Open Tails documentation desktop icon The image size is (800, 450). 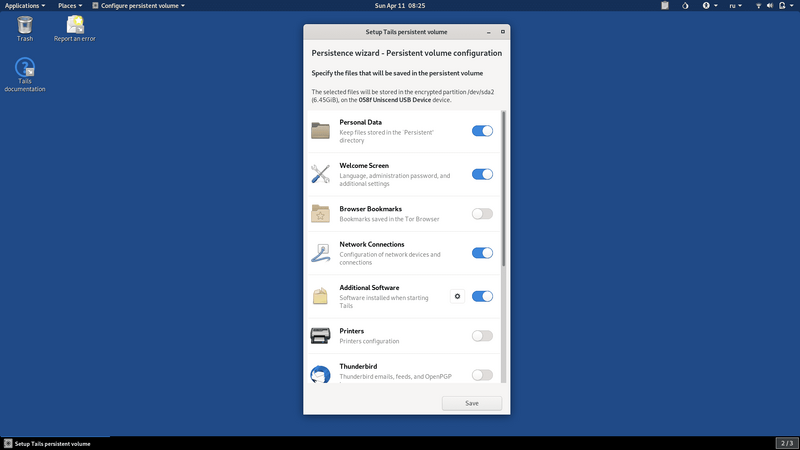point(24,74)
